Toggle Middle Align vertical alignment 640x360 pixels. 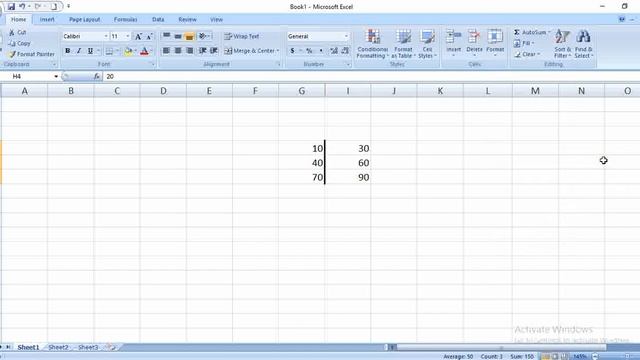tap(178, 36)
